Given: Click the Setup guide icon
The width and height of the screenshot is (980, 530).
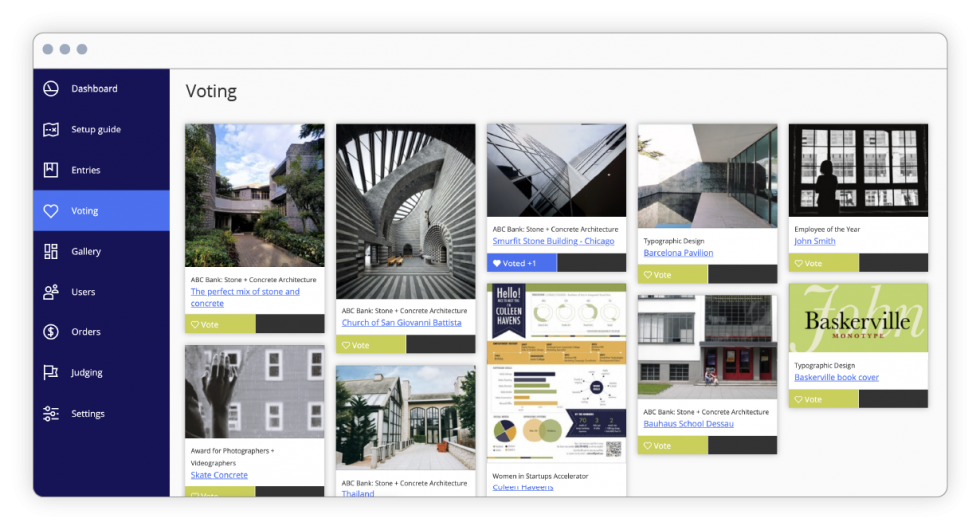Looking at the screenshot, I should click(51, 130).
